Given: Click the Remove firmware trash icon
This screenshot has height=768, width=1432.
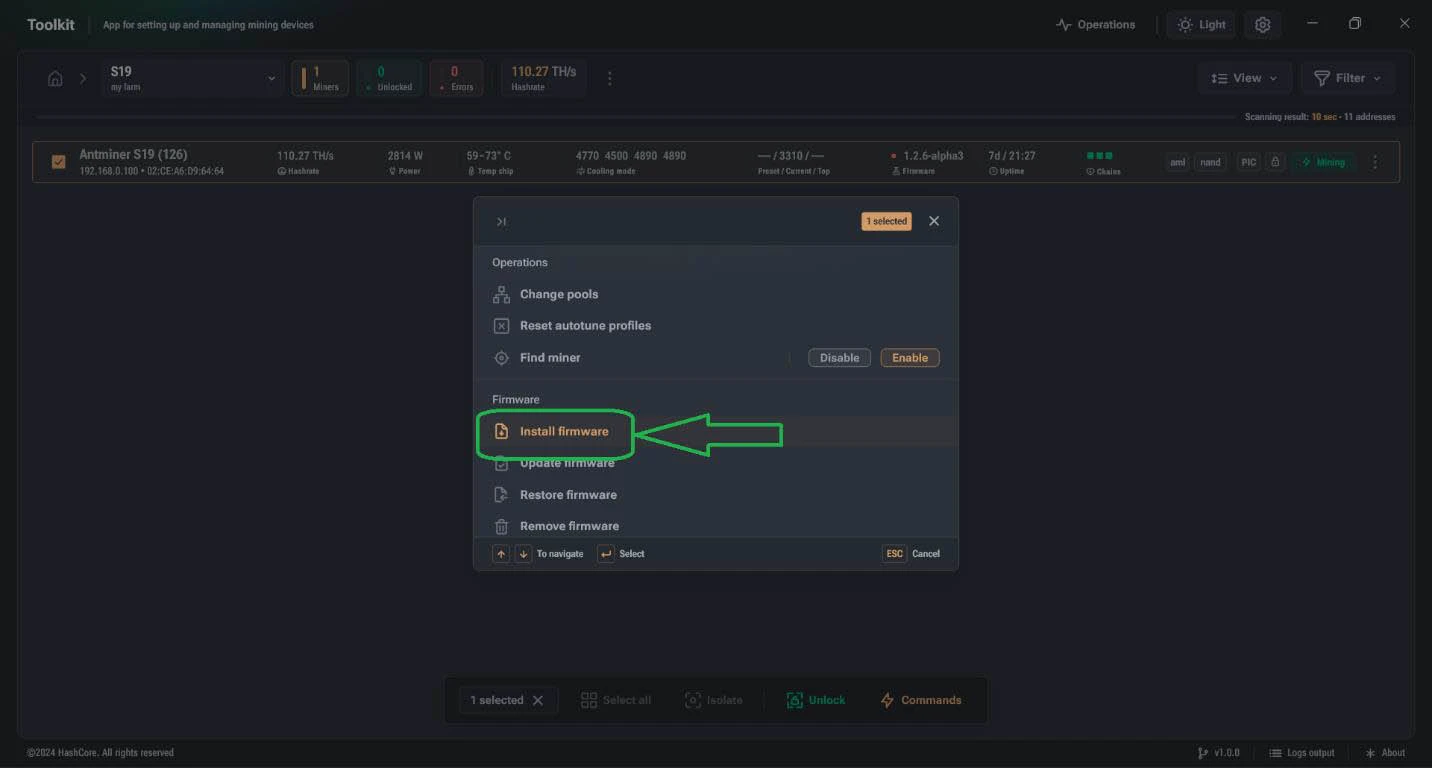Looking at the screenshot, I should [502, 526].
